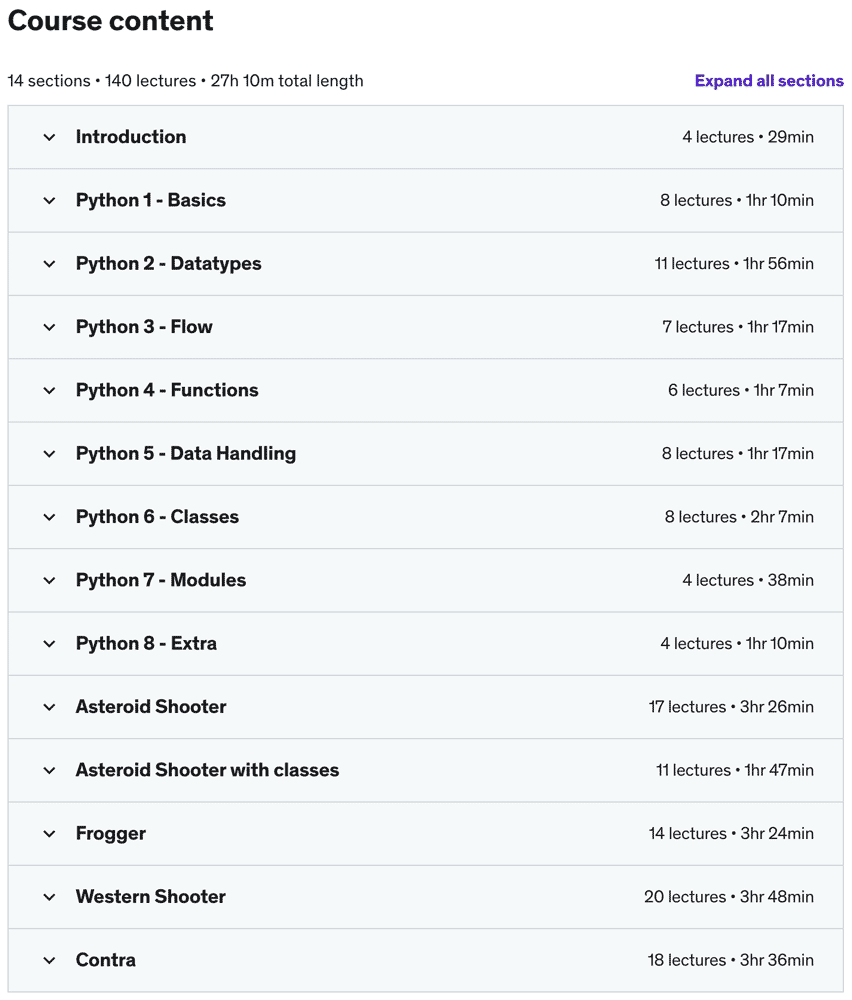Expand Python 6 - Classes arrow icon
Viewport: 852px width, 1000px height.
(x=49, y=517)
